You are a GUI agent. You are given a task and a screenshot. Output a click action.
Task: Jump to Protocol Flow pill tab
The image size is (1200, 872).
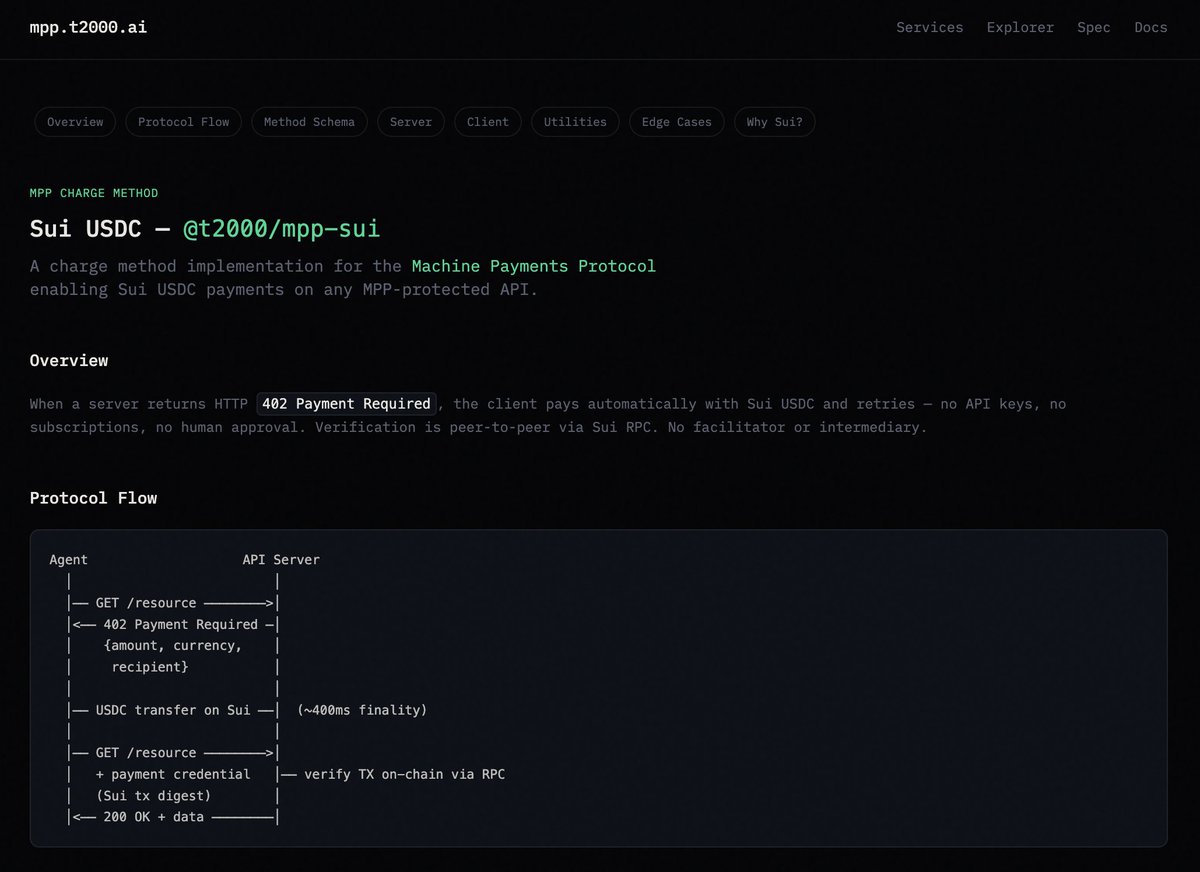[184, 122]
